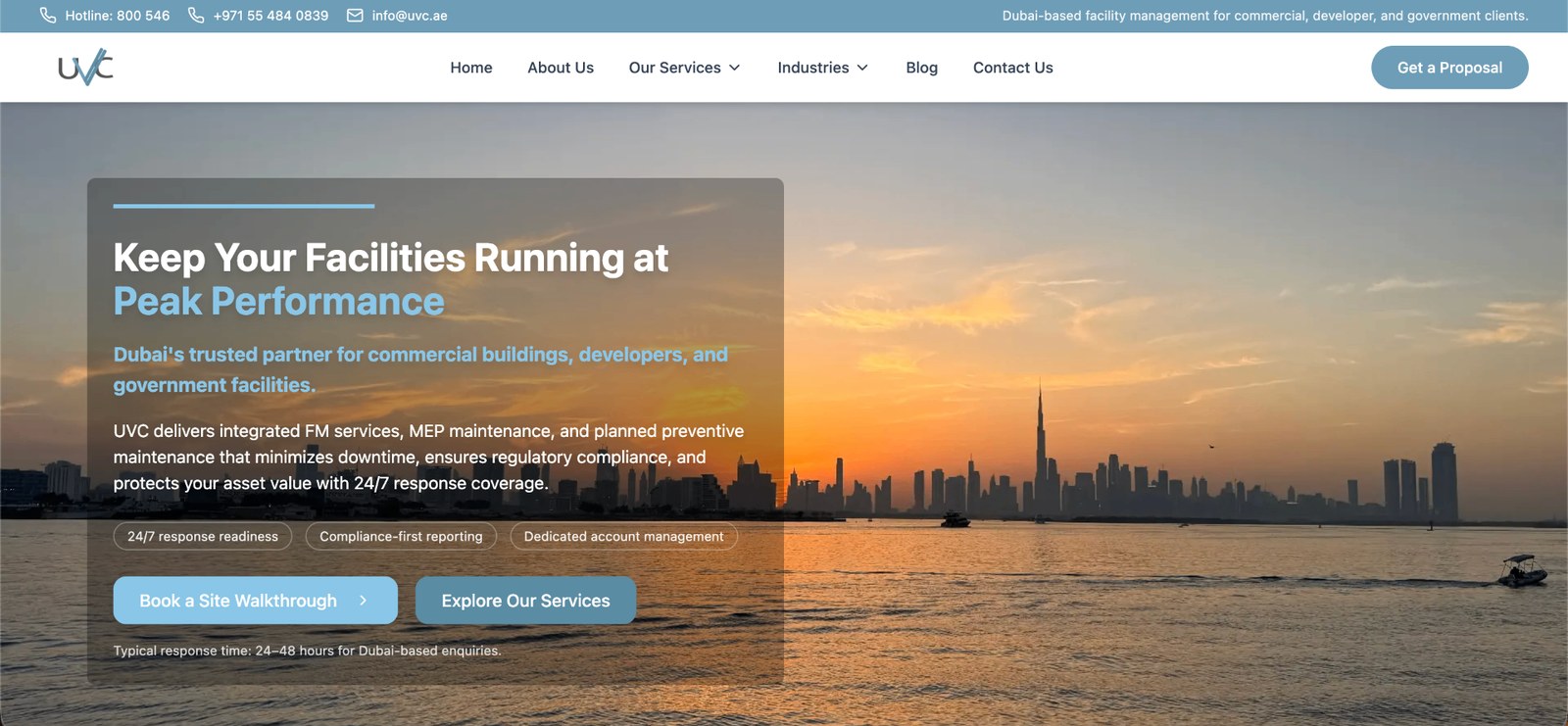The image size is (1568, 726).
Task: Select the Compliance-first reporting tag
Action: click(x=401, y=537)
